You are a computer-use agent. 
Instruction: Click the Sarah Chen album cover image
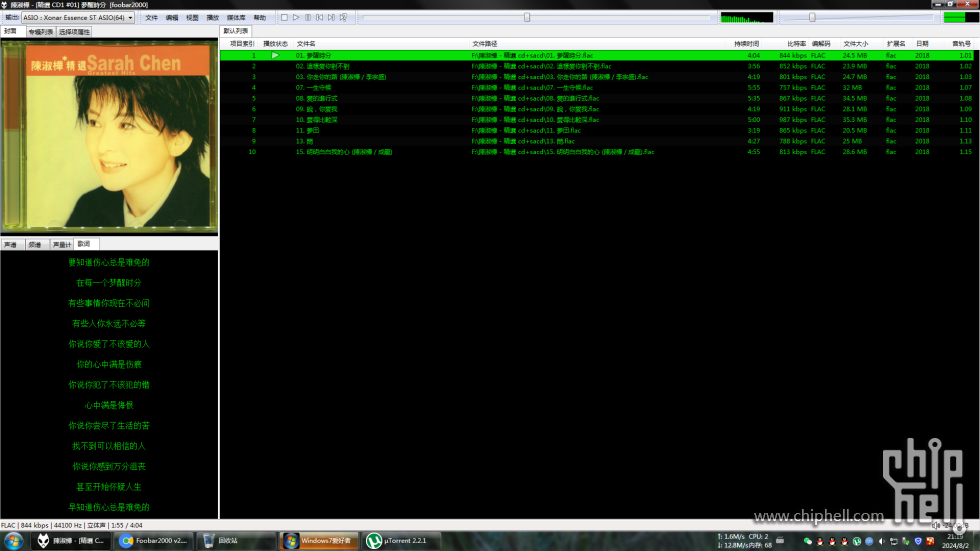click(109, 136)
